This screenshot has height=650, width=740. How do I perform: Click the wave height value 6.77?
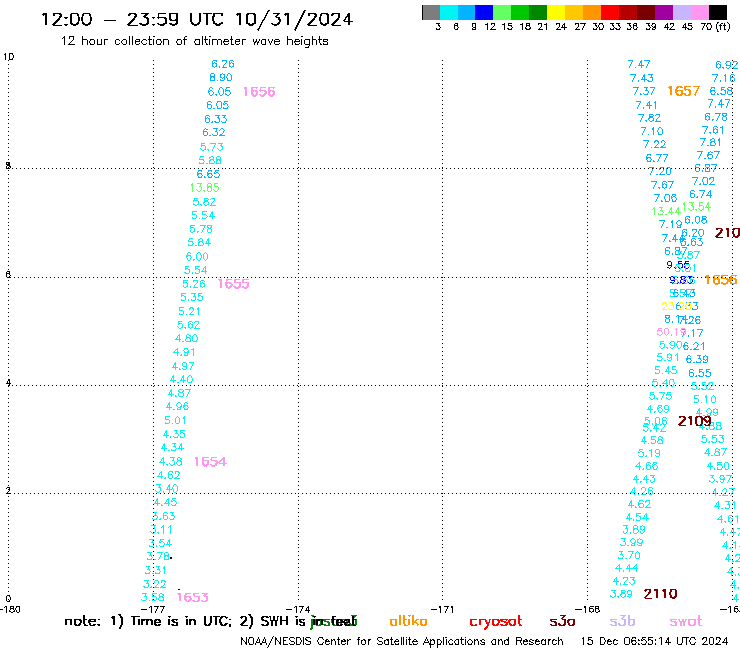pos(657,158)
